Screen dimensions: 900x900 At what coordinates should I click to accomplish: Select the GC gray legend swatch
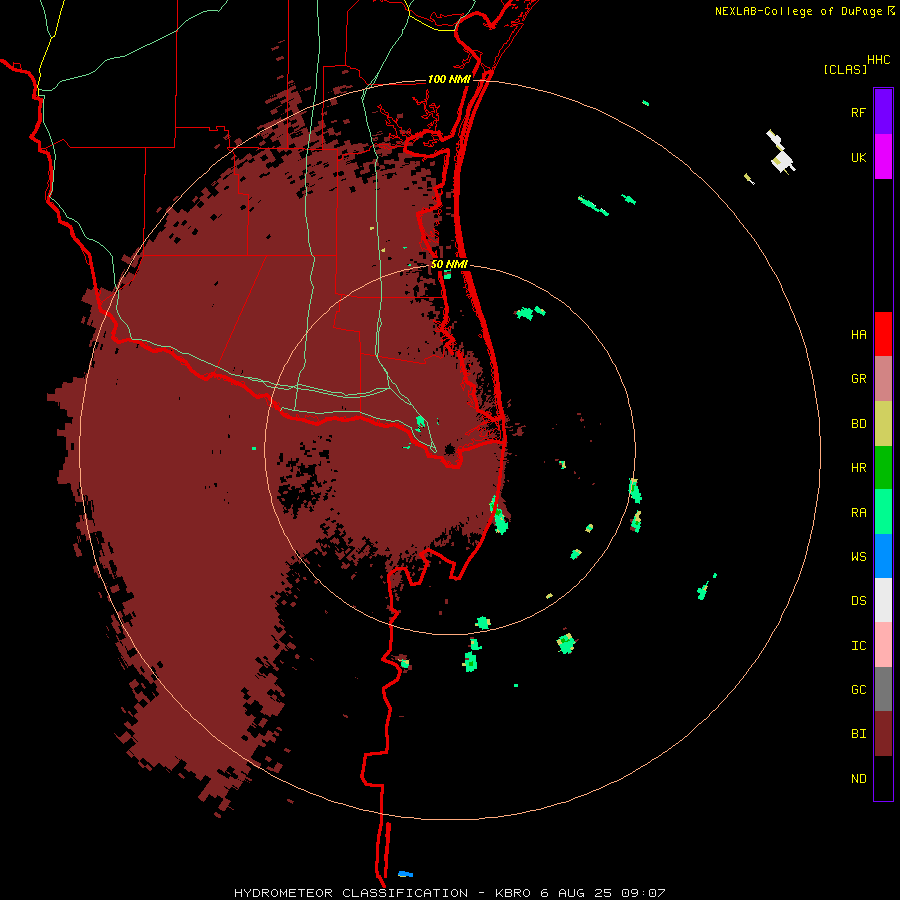click(x=883, y=689)
